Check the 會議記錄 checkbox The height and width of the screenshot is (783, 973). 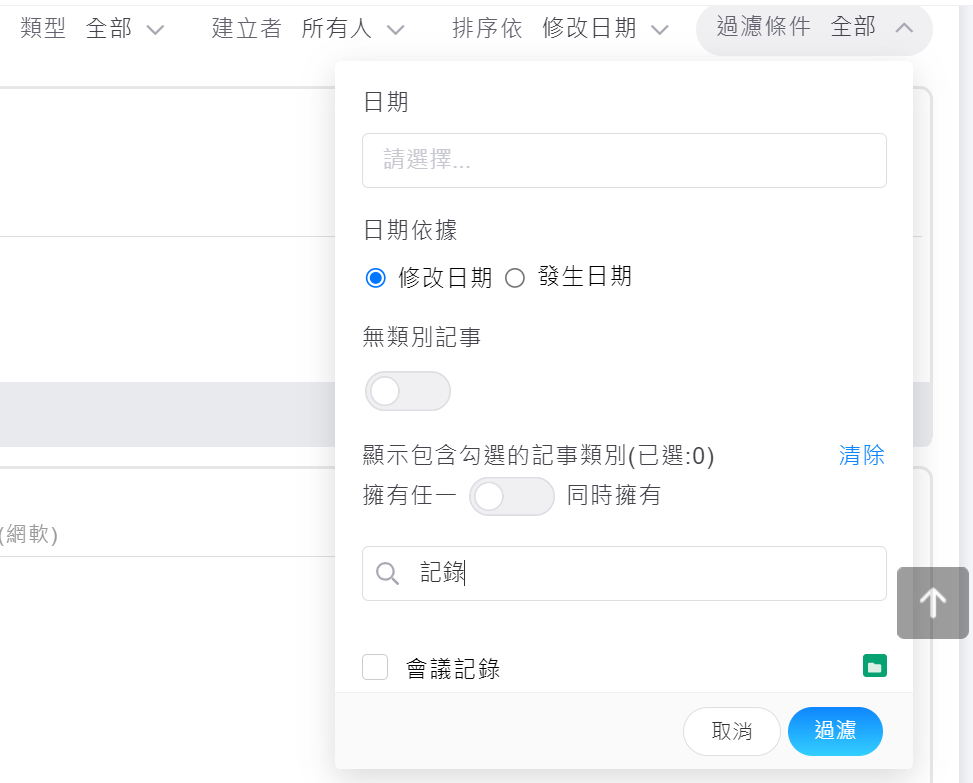coord(375,667)
